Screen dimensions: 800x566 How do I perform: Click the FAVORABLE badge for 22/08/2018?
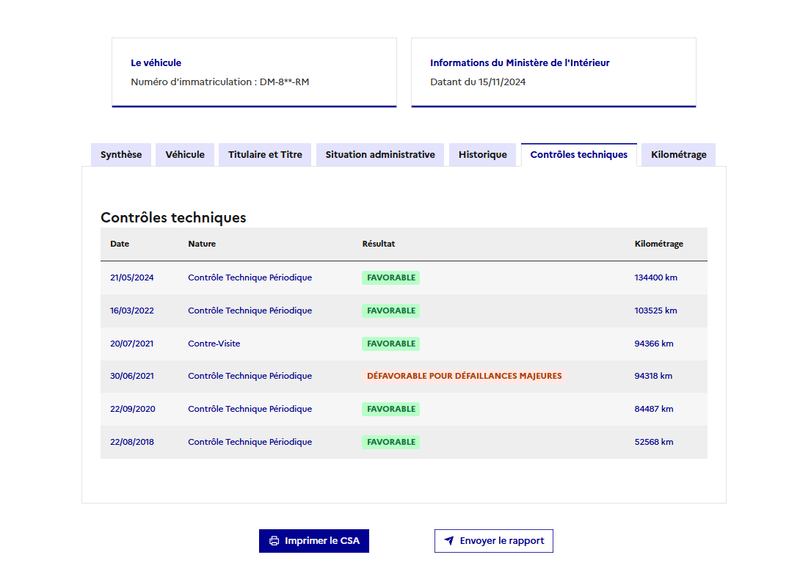[391, 442]
